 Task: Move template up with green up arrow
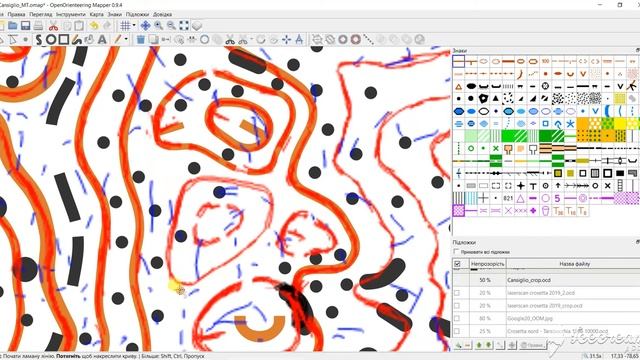coord(479,345)
